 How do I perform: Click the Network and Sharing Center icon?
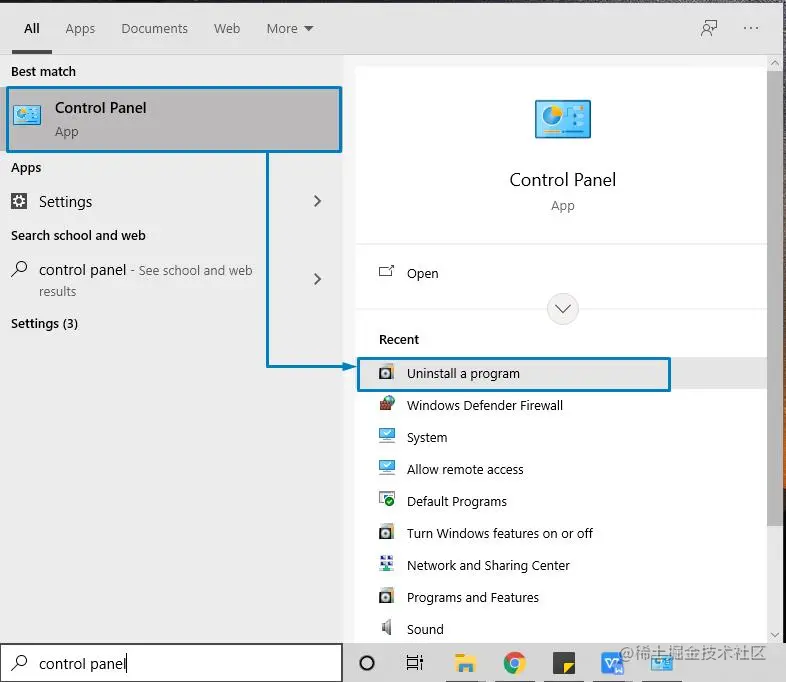point(386,563)
